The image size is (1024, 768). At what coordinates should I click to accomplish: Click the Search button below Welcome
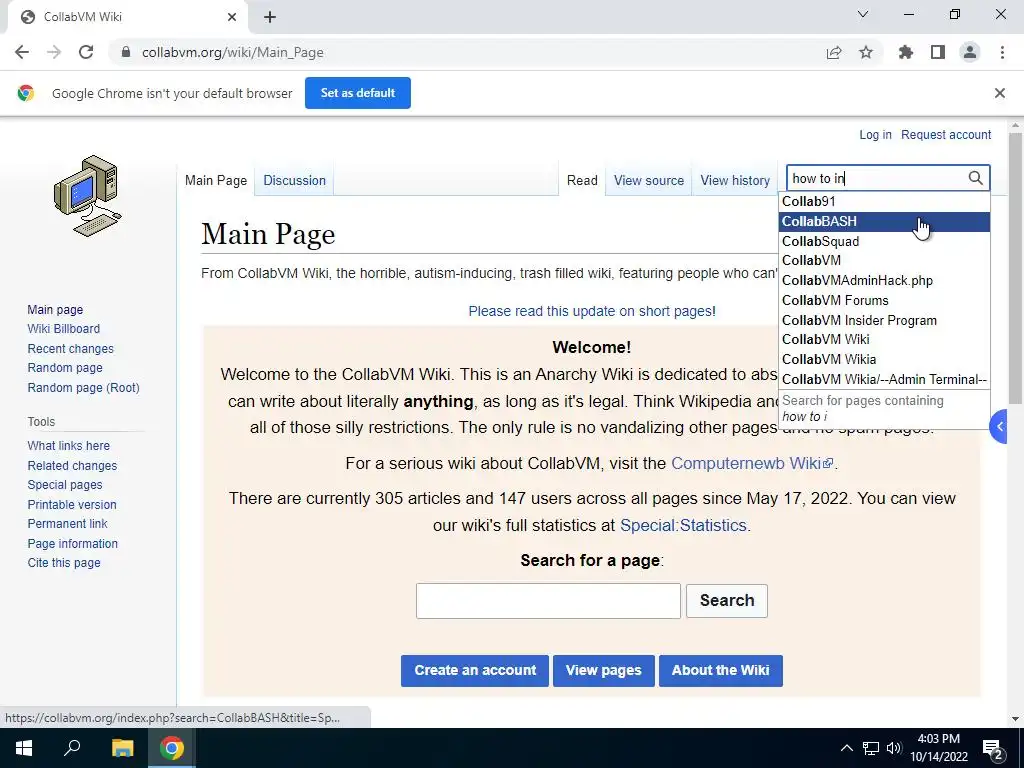pos(727,601)
